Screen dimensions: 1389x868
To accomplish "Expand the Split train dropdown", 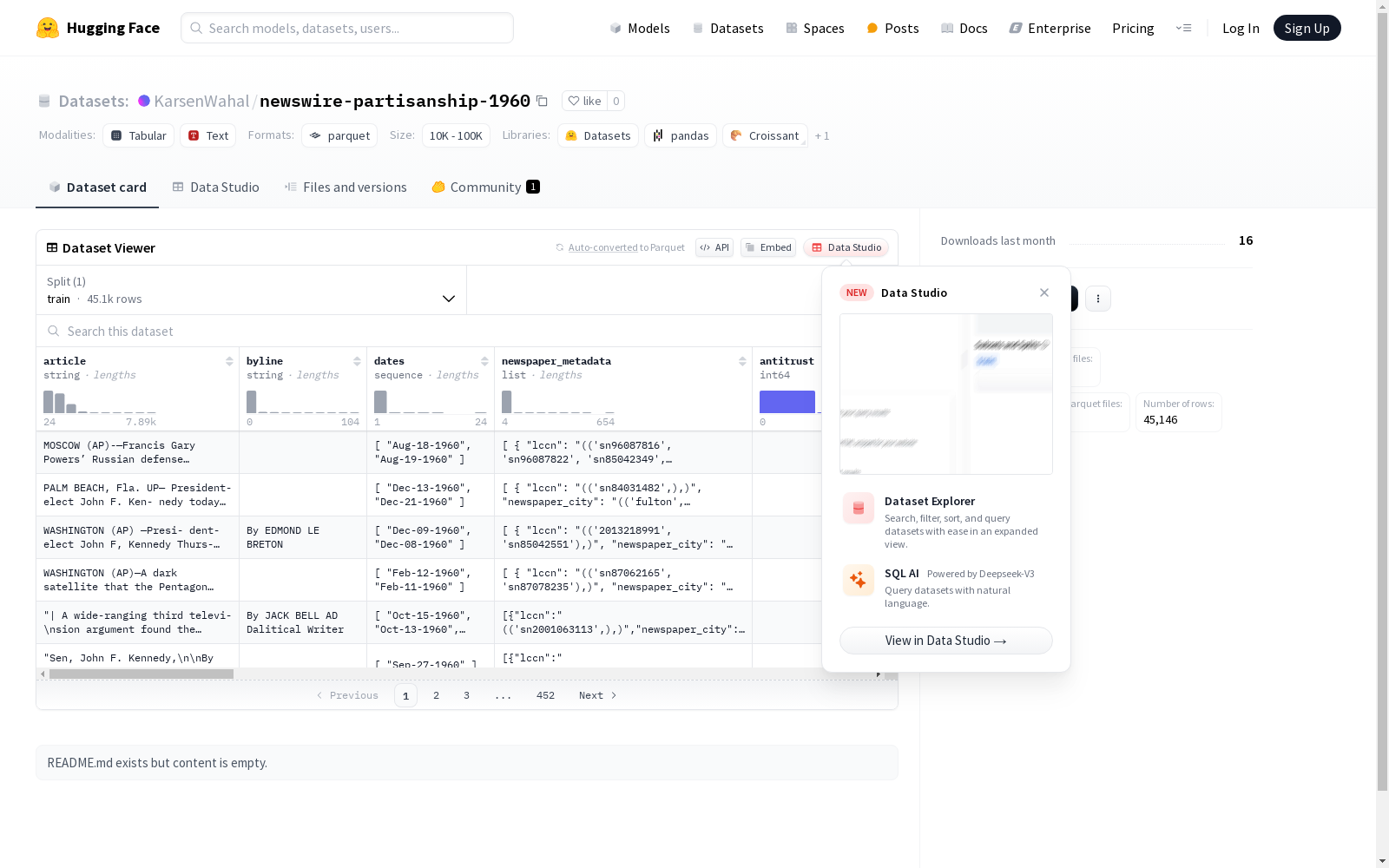I will coord(252,290).
